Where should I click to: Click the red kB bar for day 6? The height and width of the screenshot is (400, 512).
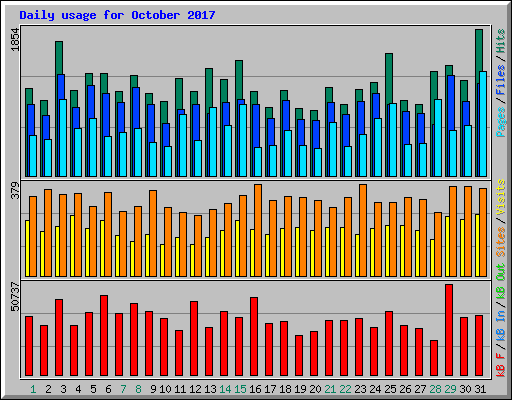[x=104, y=336]
